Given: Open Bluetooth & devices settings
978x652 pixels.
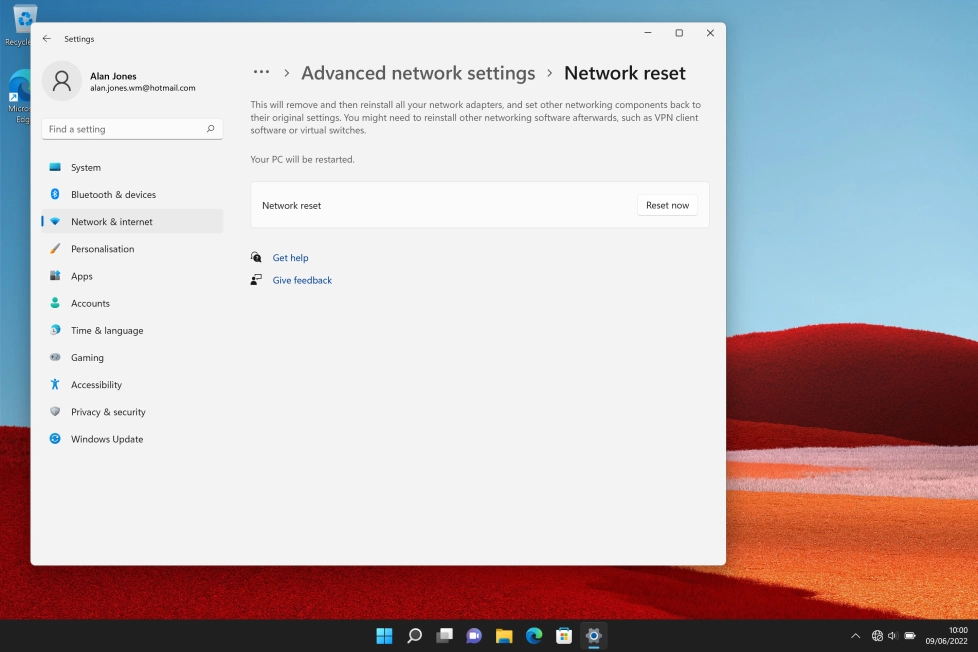Looking at the screenshot, I should [x=55, y=194].
